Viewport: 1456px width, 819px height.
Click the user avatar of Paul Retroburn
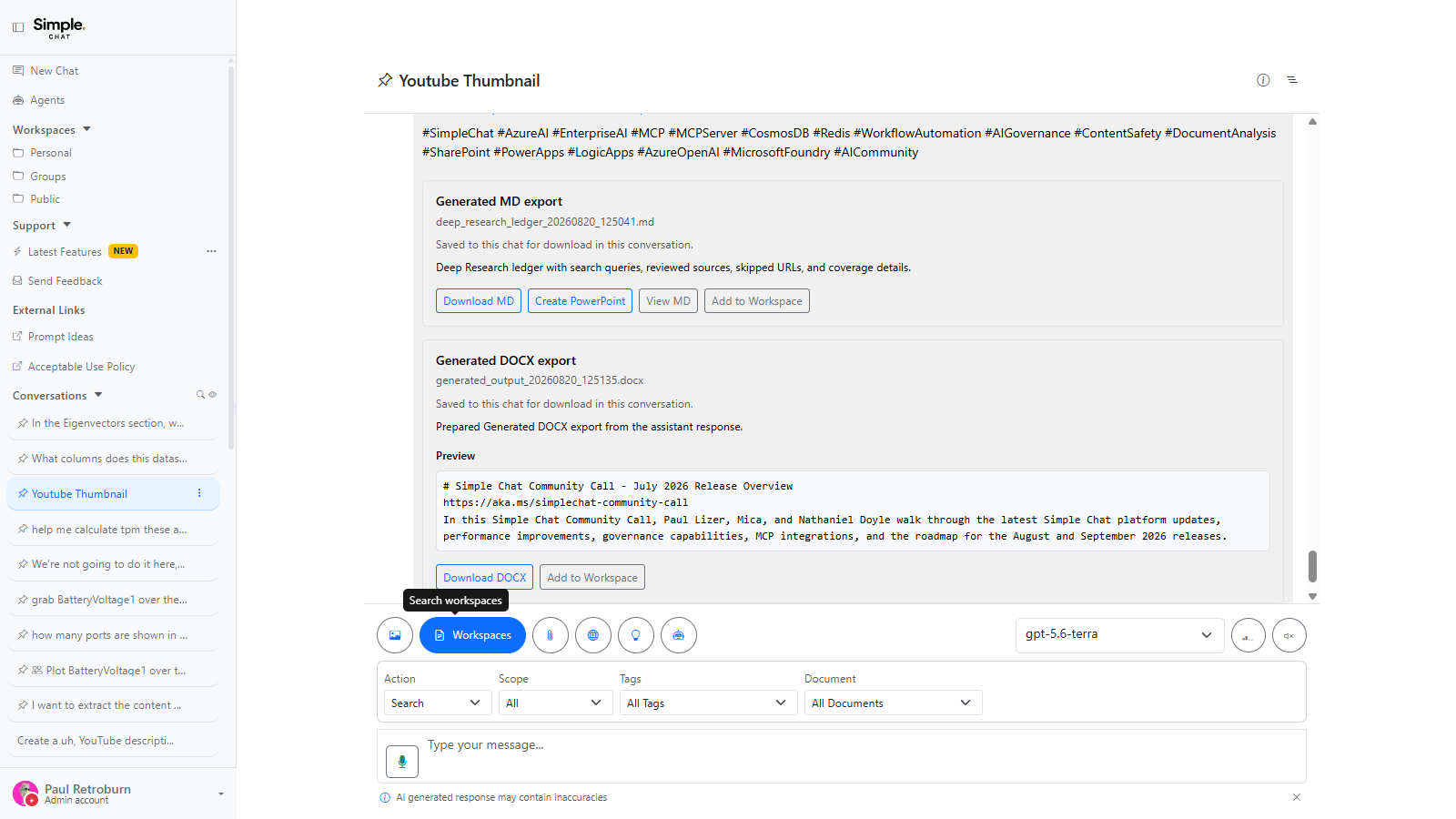(x=25, y=794)
